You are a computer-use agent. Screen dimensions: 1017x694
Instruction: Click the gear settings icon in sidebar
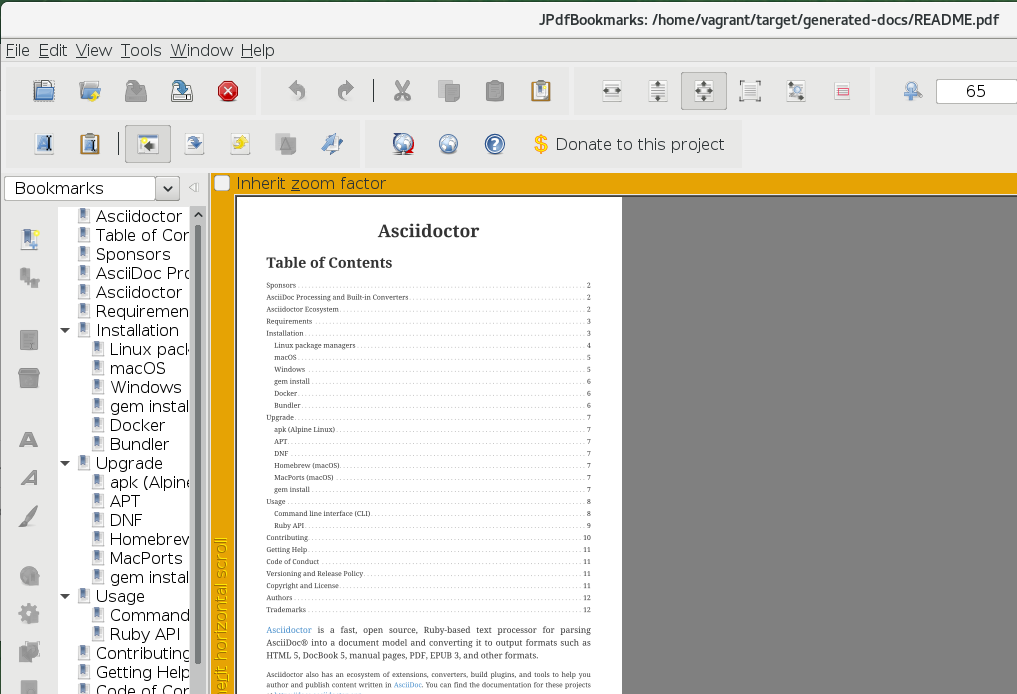[x=29, y=614]
